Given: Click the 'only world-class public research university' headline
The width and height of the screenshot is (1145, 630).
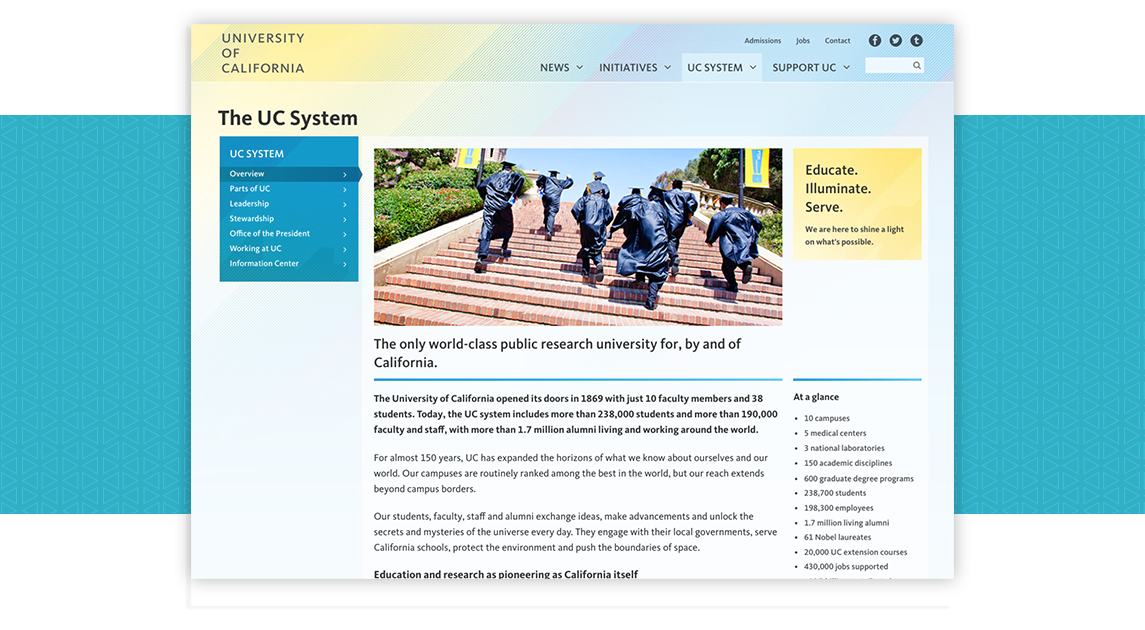Looking at the screenshot, I should 557,353.
